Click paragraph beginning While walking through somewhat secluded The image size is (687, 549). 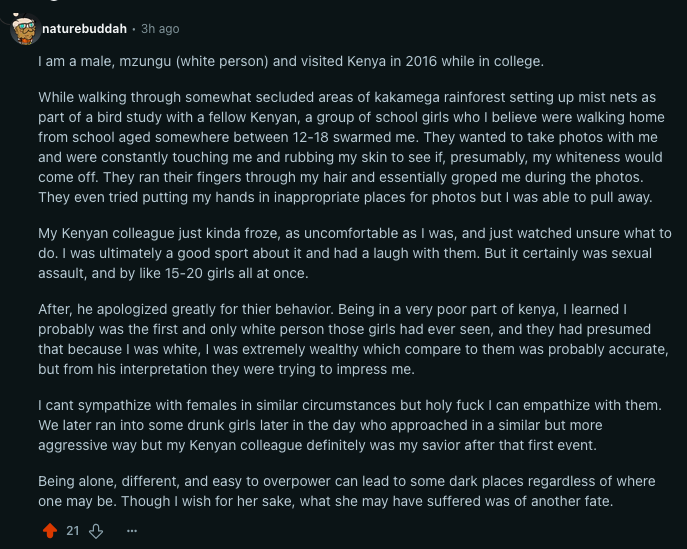[x=351, y=147]
